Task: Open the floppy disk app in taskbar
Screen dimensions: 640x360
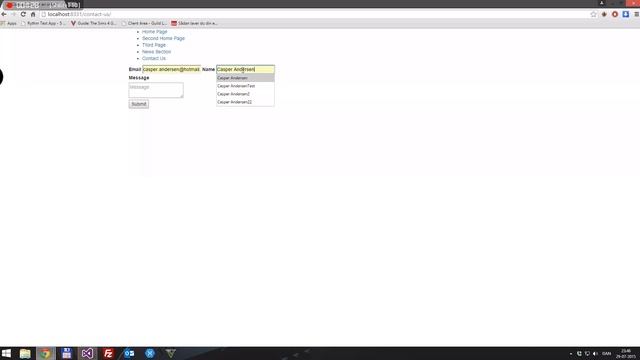Action: tap(67, 353)
